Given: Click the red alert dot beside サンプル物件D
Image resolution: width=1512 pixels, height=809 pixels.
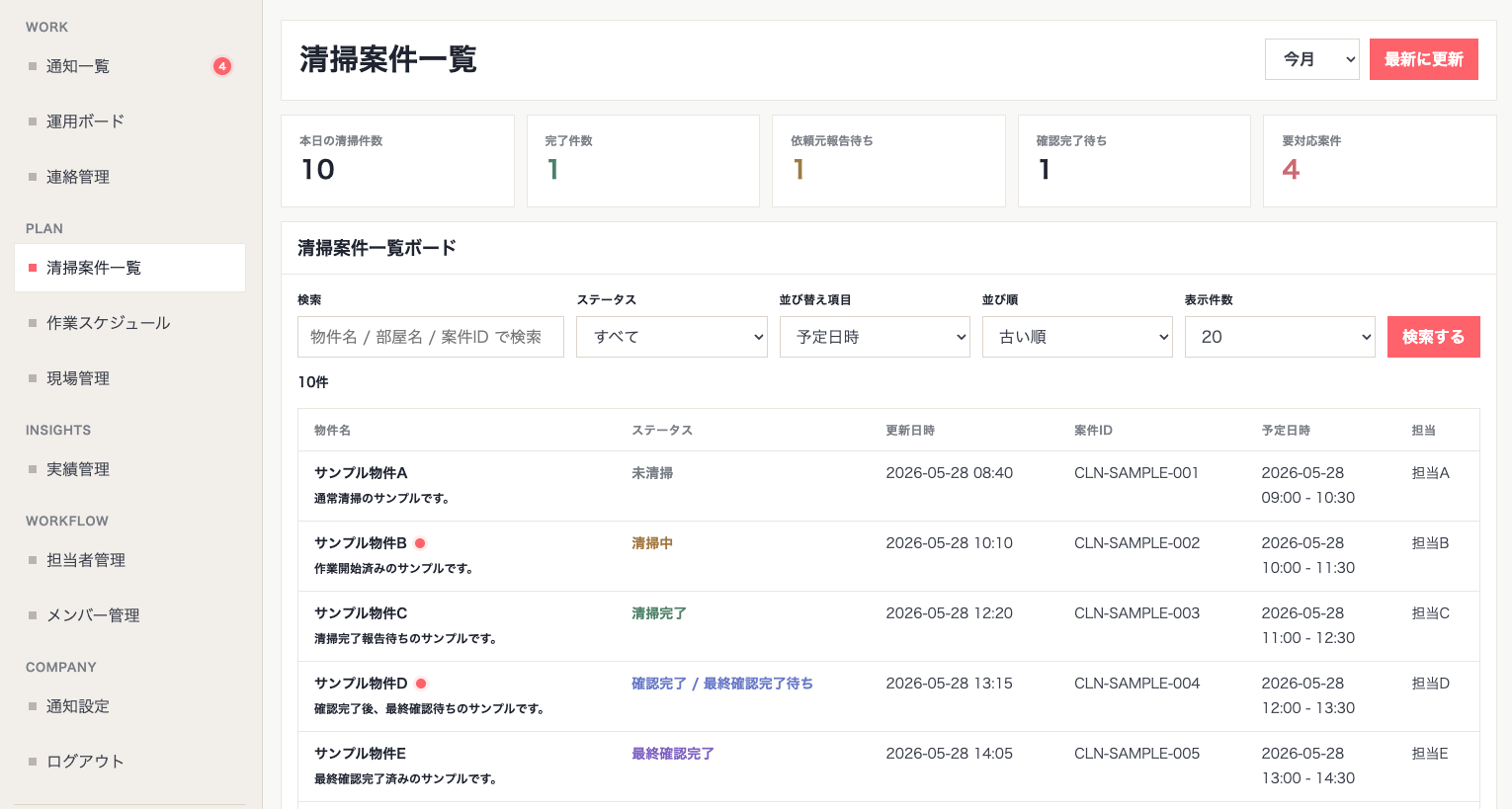Looking at the screenshot, I should pos(421,684).
